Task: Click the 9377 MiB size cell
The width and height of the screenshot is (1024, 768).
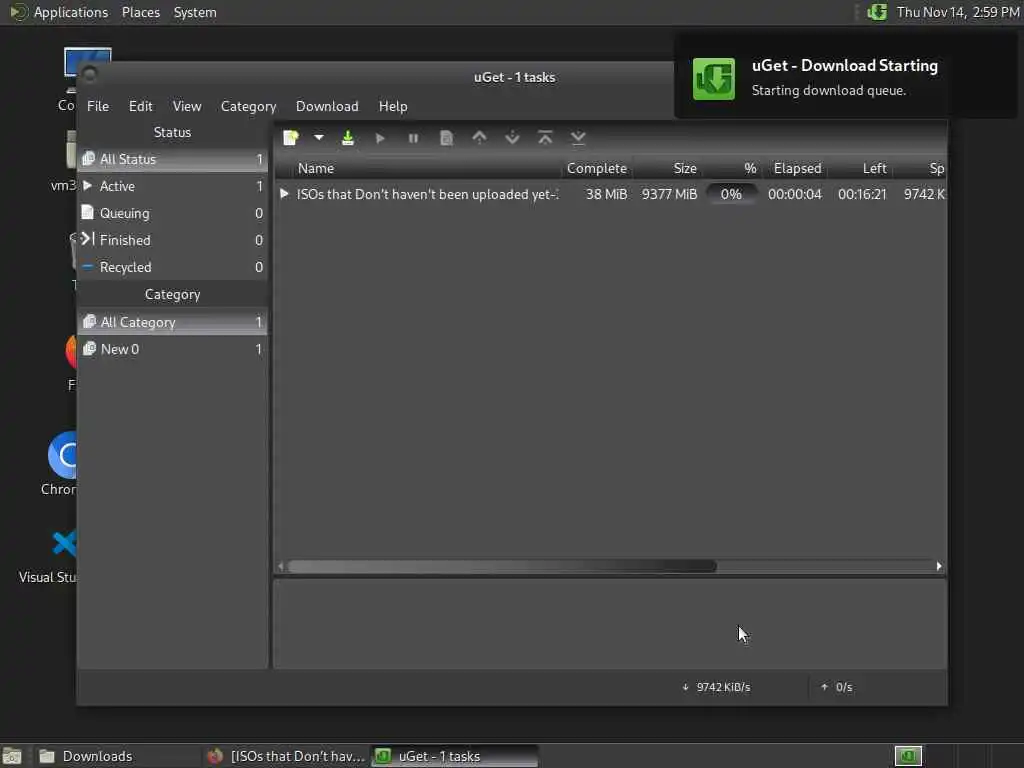Action: (x=669, y=195)
